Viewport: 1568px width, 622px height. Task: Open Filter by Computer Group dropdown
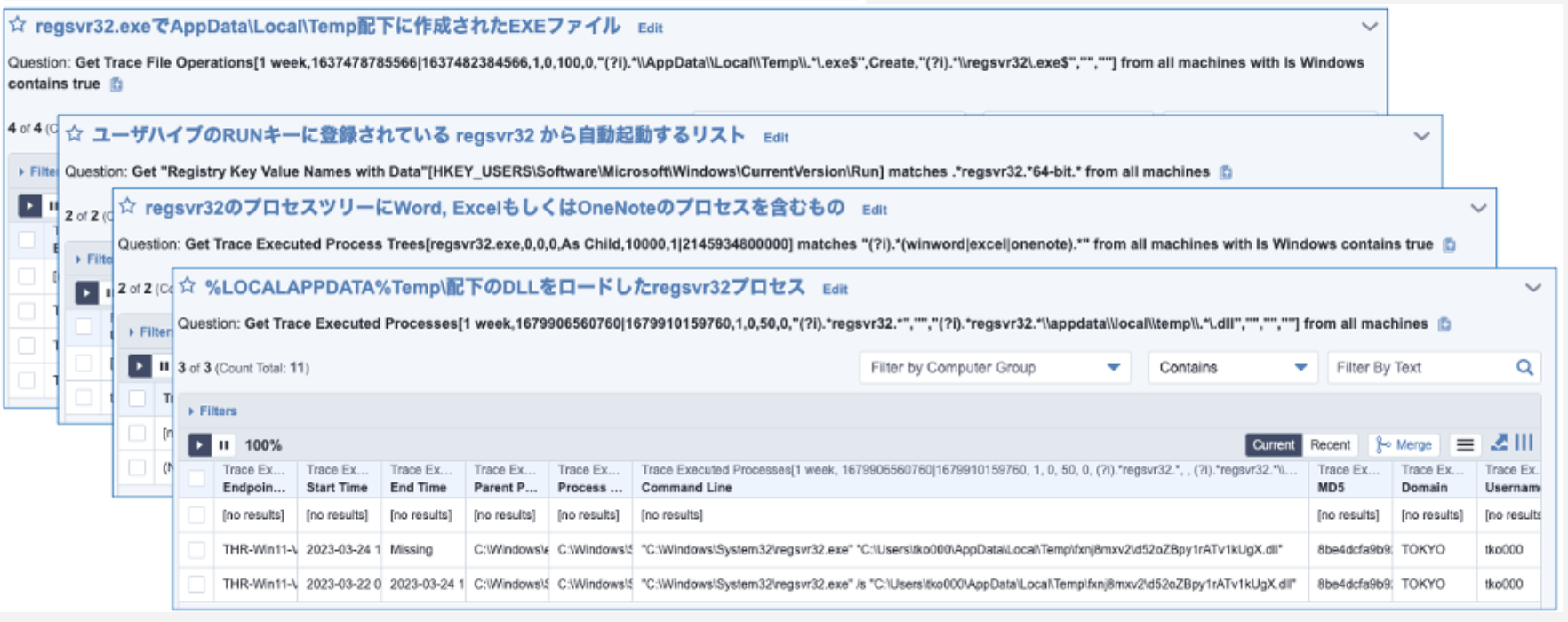(995, 367)
